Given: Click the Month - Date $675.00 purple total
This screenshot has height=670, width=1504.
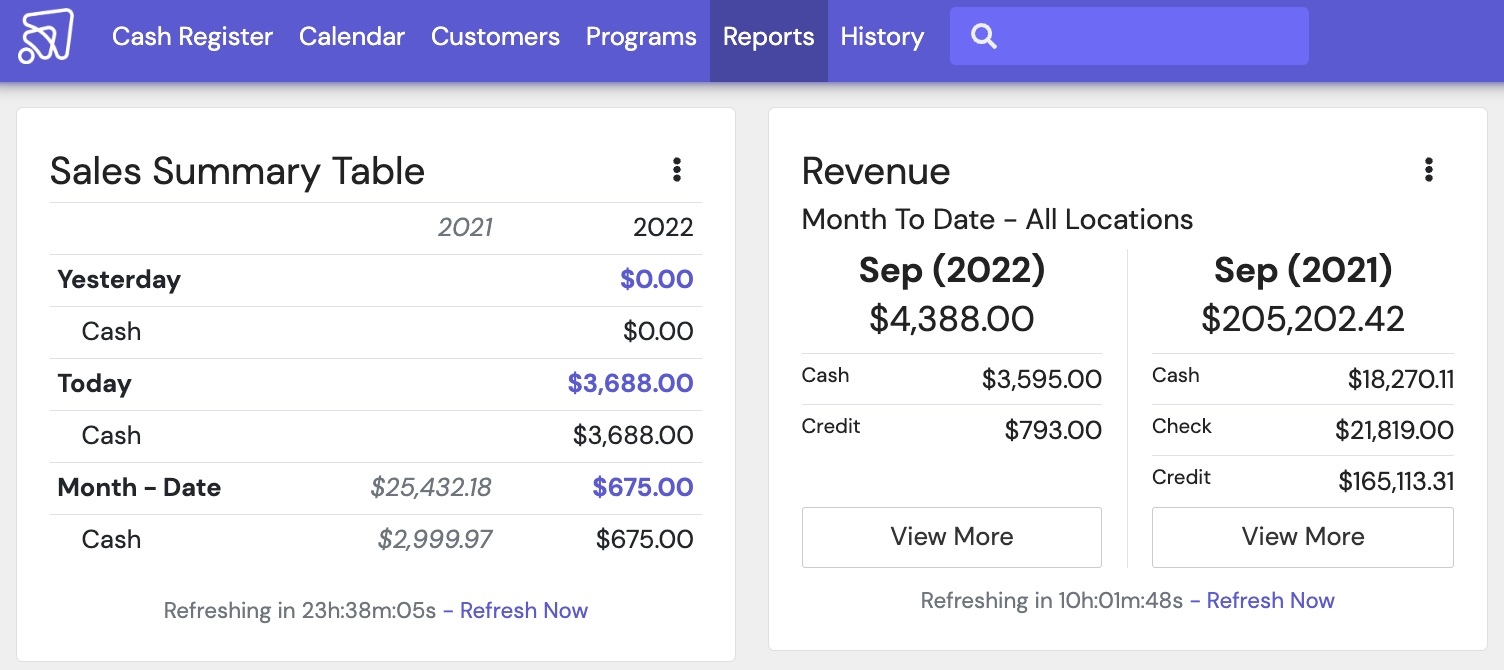Looking at the screenshot, I should click(x=642, y=488).
